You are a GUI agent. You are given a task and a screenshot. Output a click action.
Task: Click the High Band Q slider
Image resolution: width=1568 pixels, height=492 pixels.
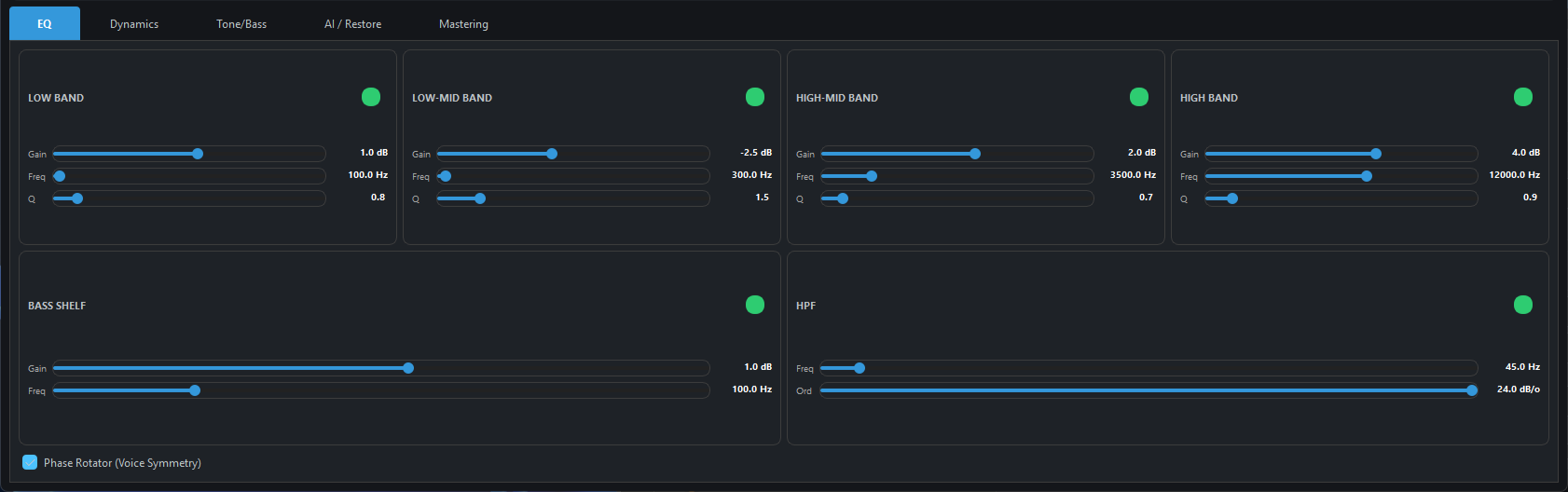(1341, 198)
